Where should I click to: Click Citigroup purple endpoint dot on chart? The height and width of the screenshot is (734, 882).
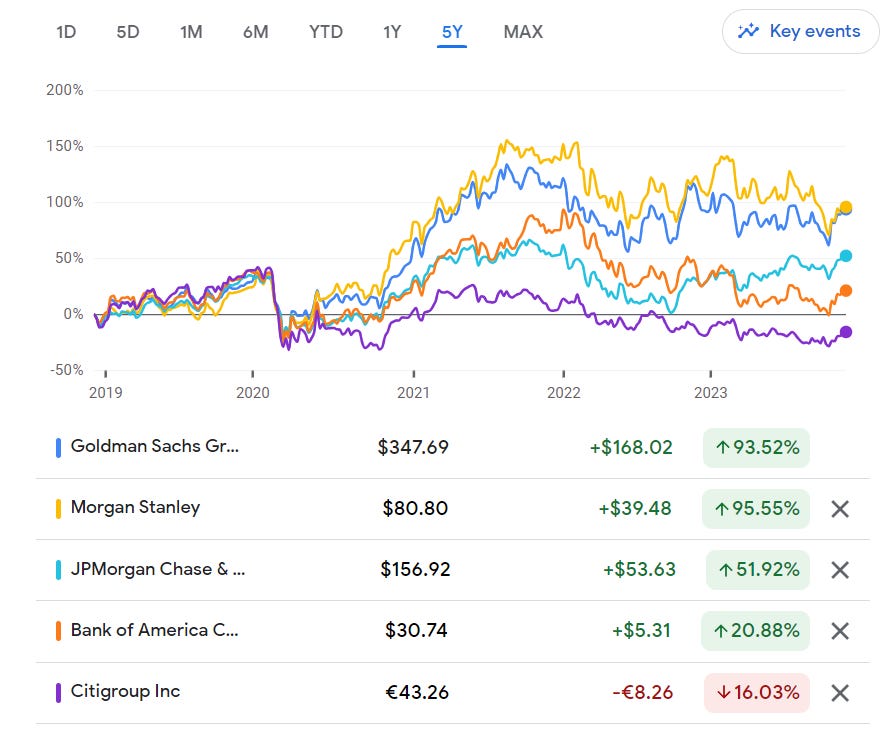click(845, 332)
